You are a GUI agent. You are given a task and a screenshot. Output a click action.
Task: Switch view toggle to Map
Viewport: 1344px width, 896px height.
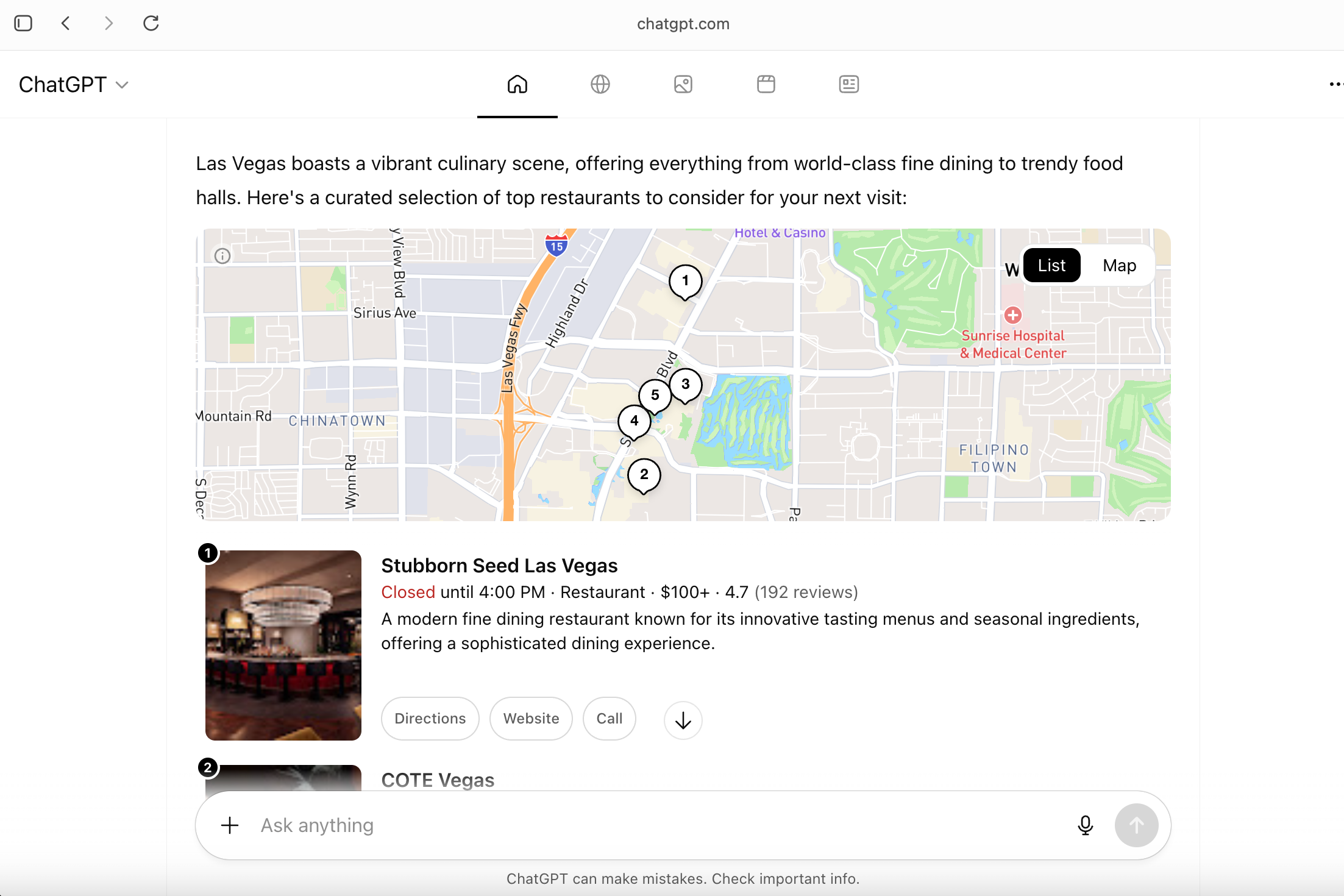[1119, 266]
